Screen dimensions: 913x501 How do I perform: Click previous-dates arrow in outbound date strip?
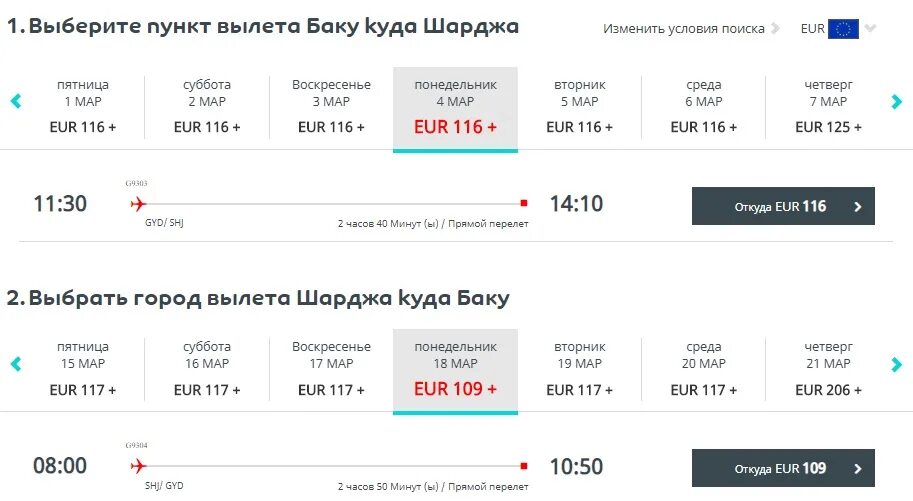click(16, 101)
